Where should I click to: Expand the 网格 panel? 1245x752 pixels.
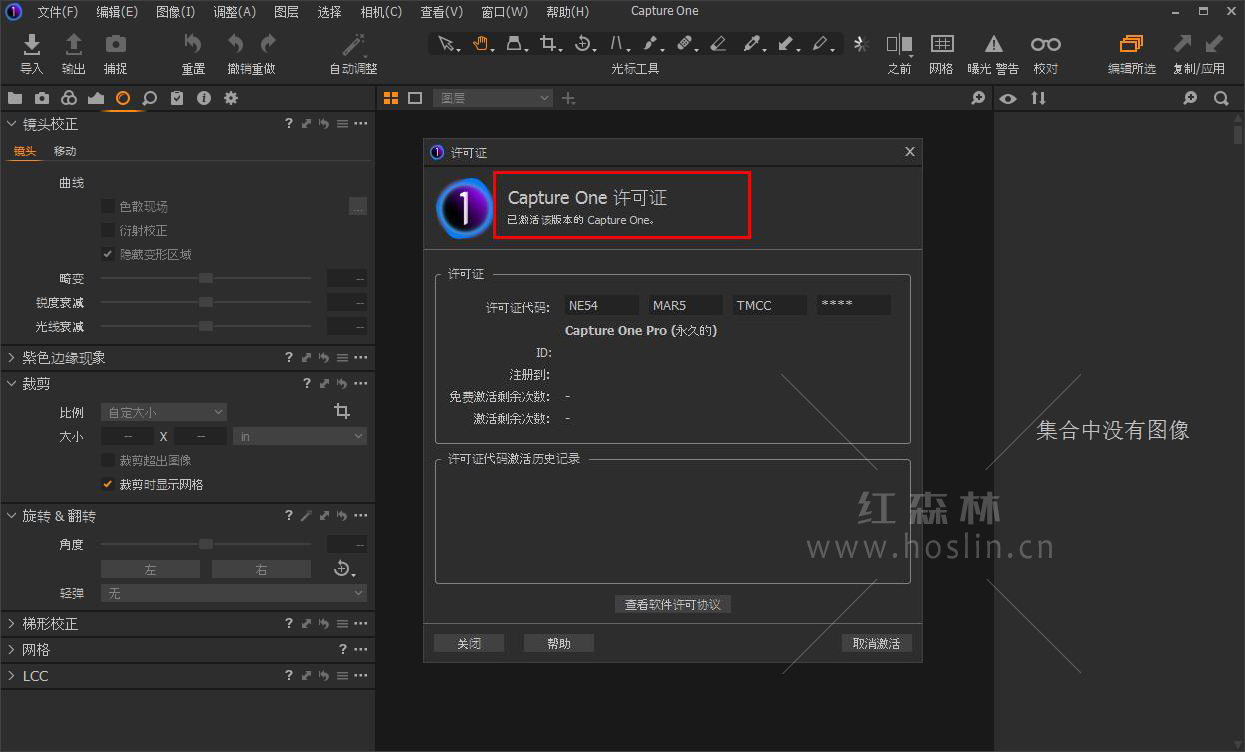[11, 650]
